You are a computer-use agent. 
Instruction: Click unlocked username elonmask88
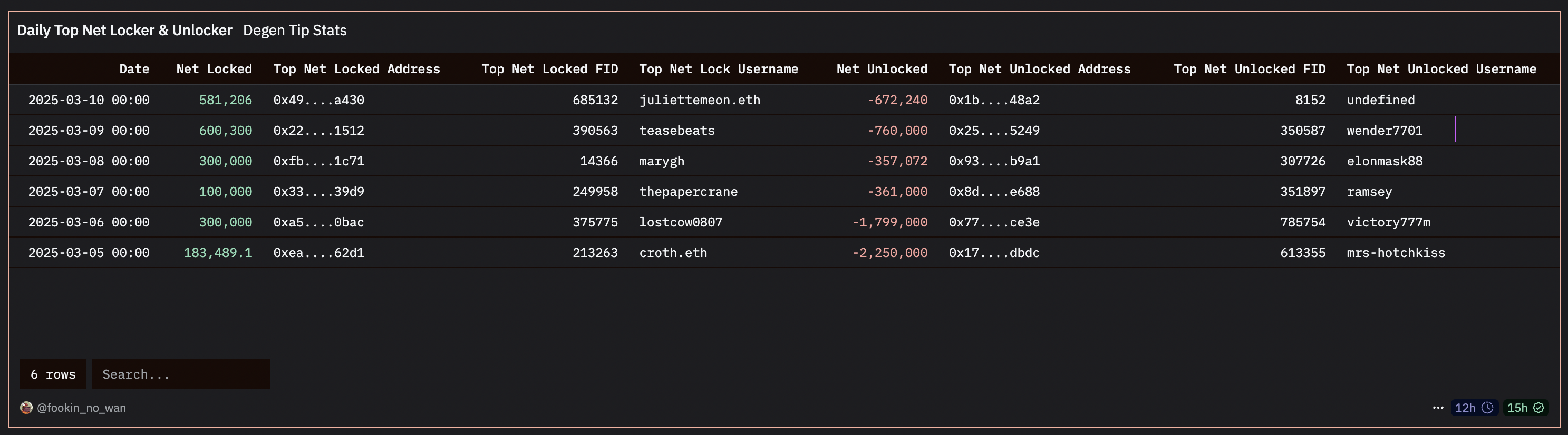(1384, 161)
